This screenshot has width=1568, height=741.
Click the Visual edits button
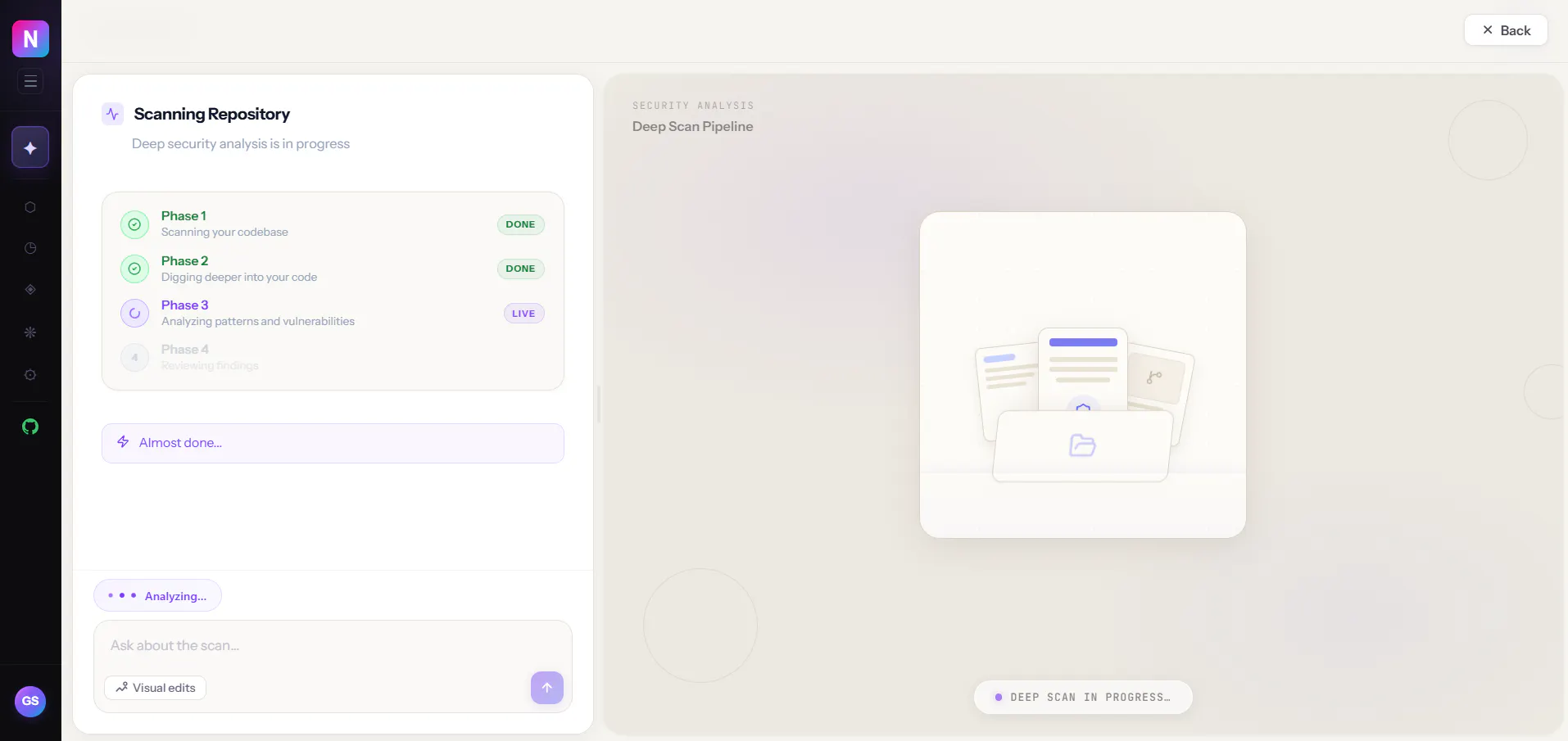tap(155, 688)
